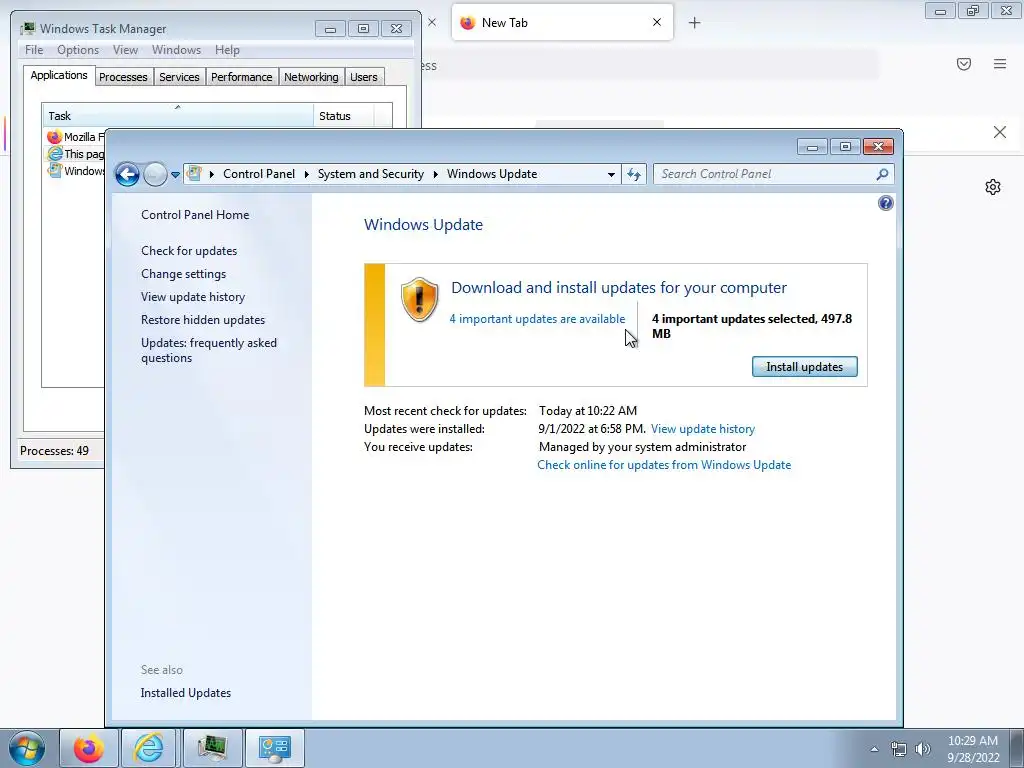Image resolution: width=1024 pixels, height=768 pixels.
Task: Select 'This pag' Internet Explorer task row
Action: point(75,154)
